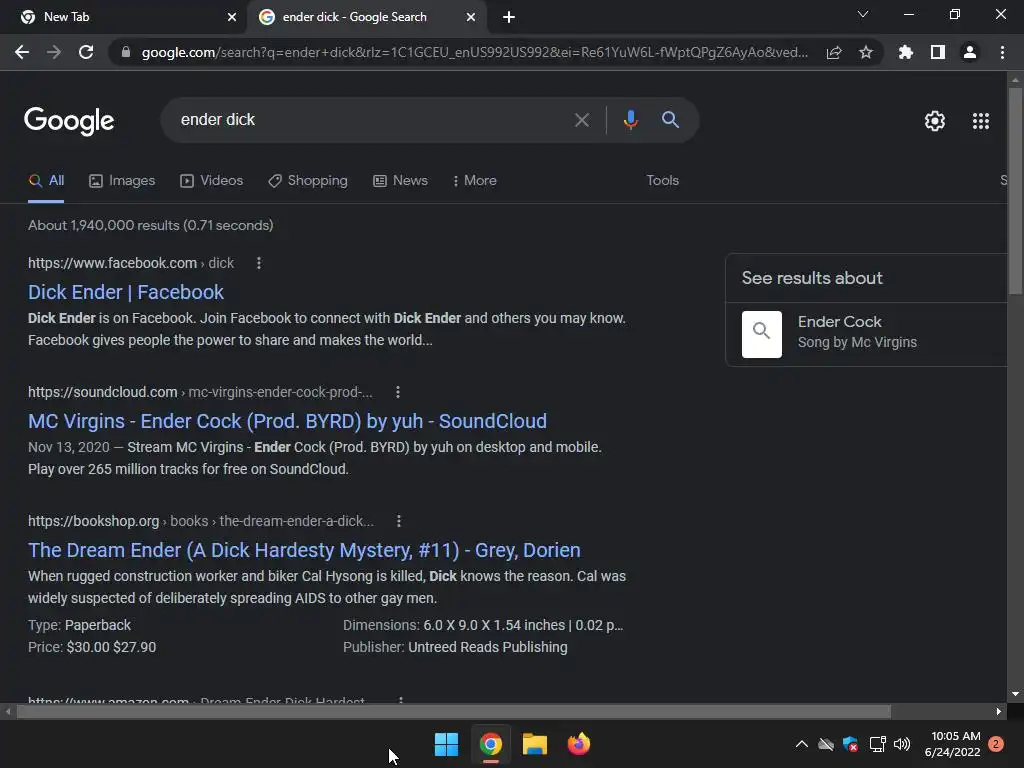
Task: Switch to Shopping results
Action: 308,180
